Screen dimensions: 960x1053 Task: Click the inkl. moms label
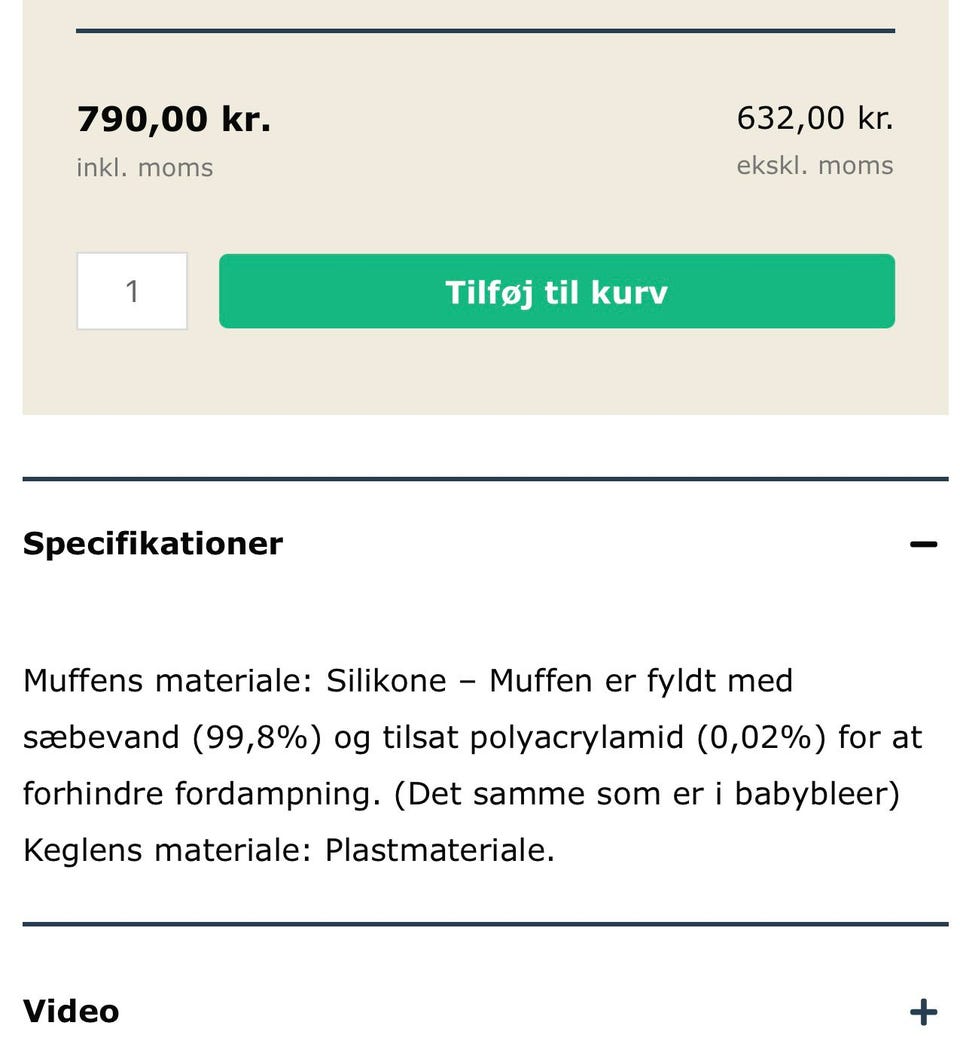pos(146,167)
